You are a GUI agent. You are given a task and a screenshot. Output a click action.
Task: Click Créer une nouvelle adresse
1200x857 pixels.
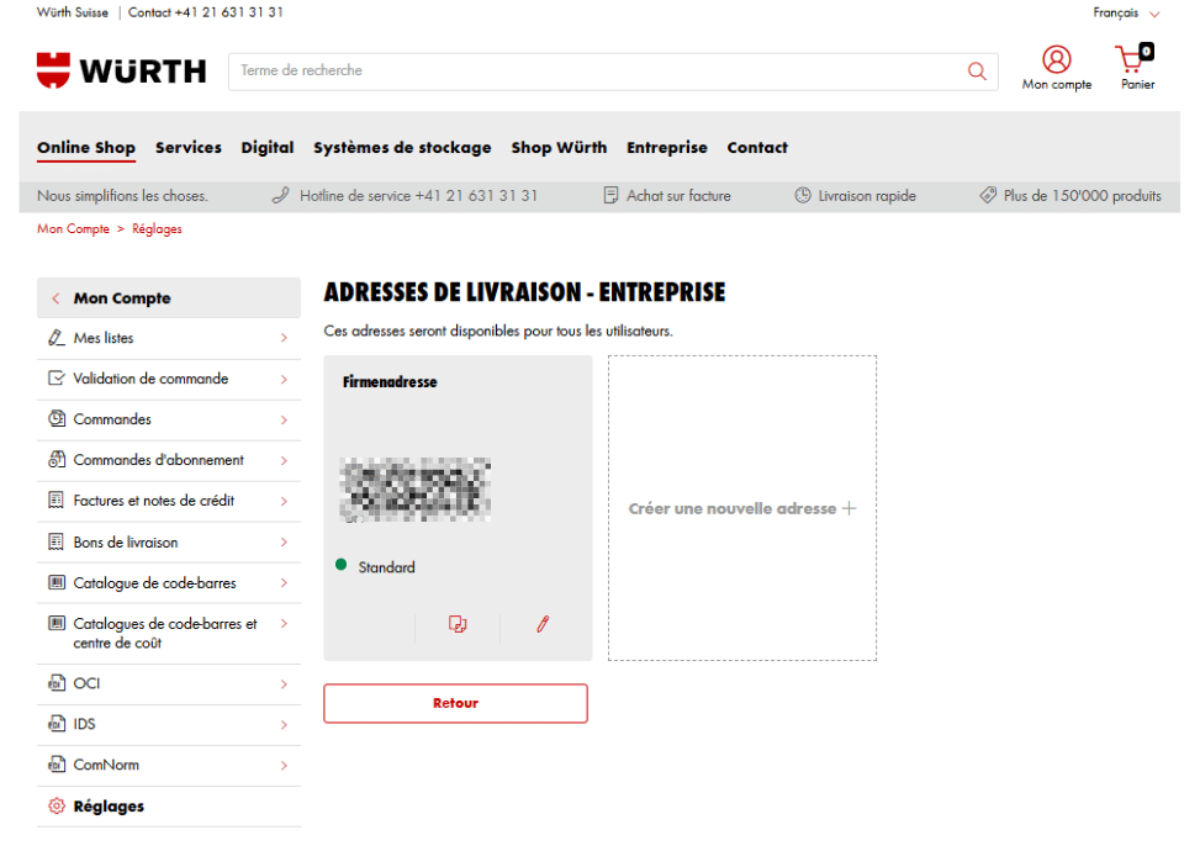pyautogui.click(x=742, y=508)
